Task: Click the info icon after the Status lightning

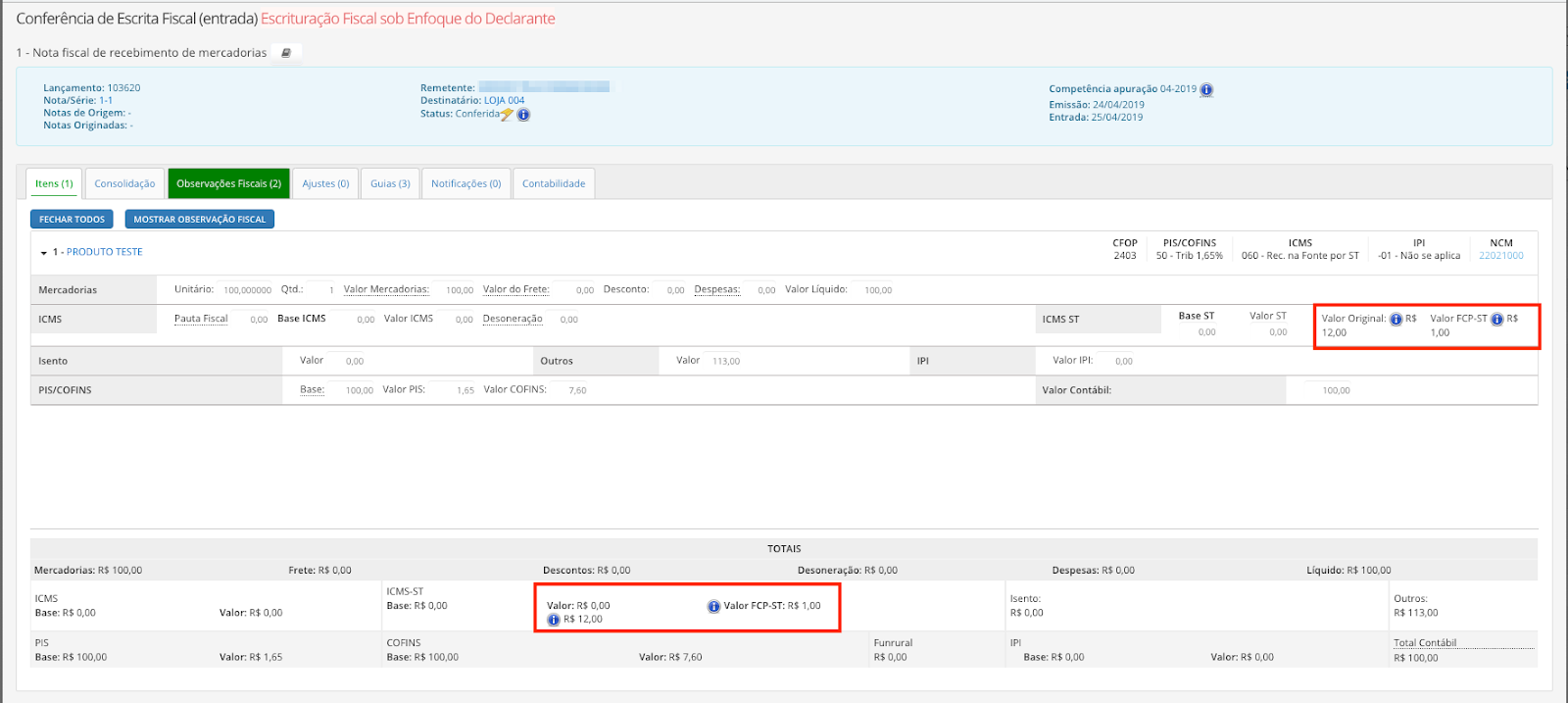Action: tap(523, 115)
